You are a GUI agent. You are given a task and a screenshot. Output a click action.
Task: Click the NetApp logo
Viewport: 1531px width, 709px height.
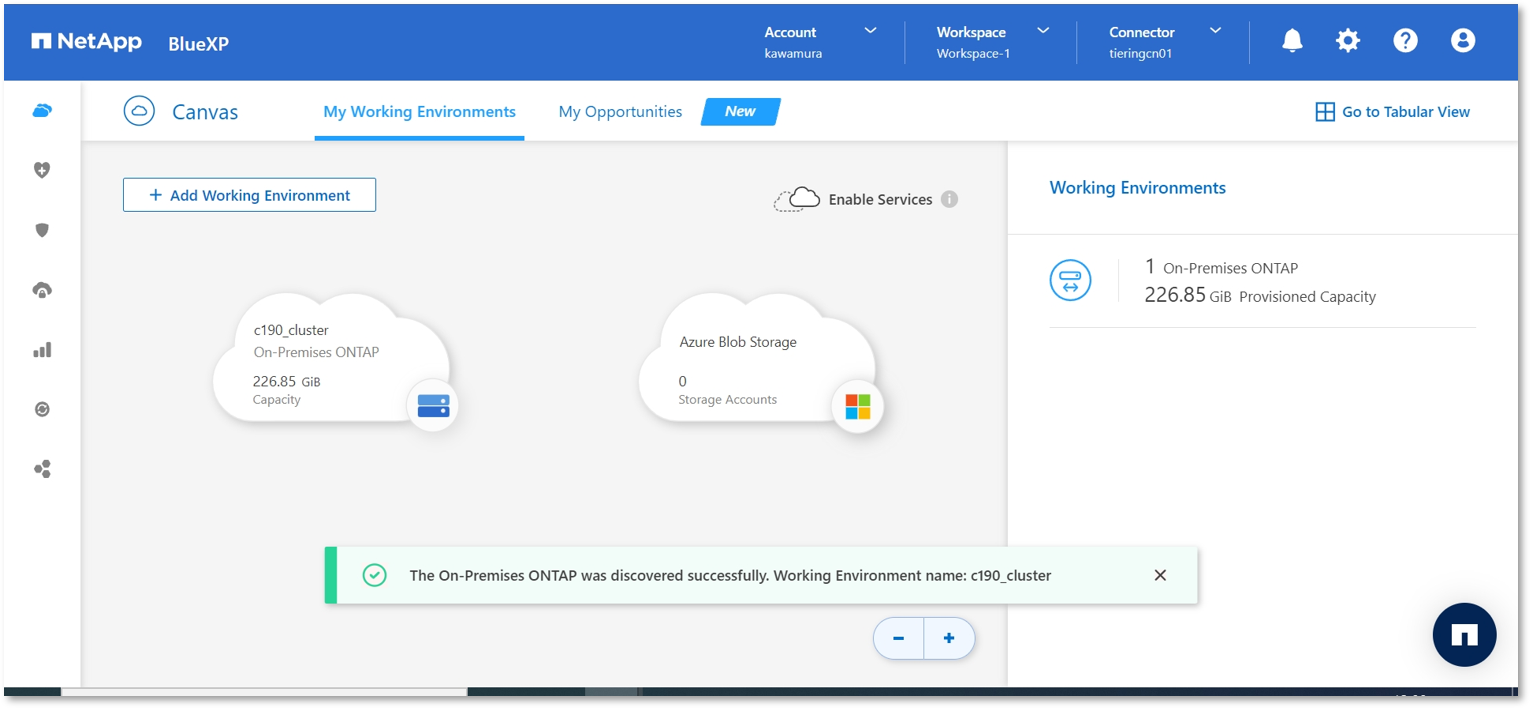tap(86, 42)
